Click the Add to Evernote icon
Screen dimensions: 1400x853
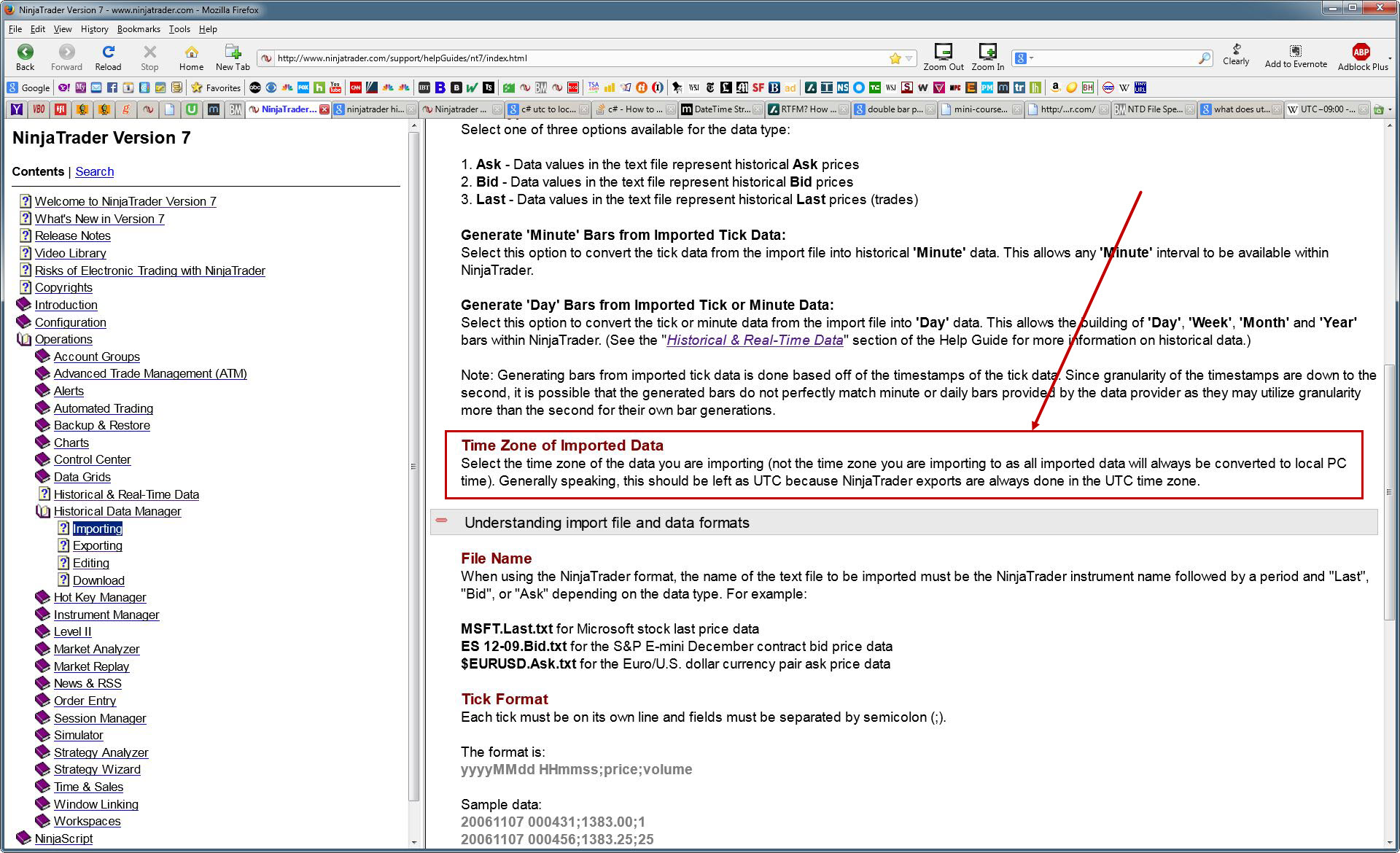(x=1295, y=51)
